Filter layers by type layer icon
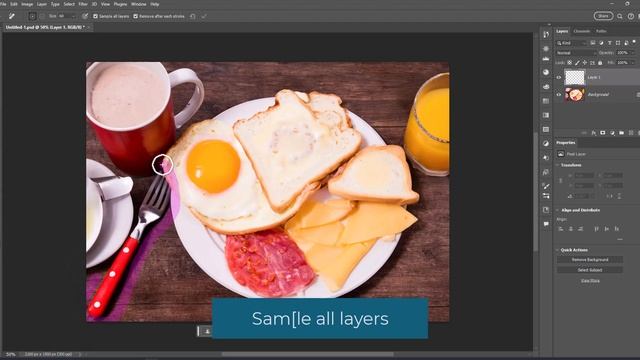This screenshot has width=640, height=360. coord(610,43)
